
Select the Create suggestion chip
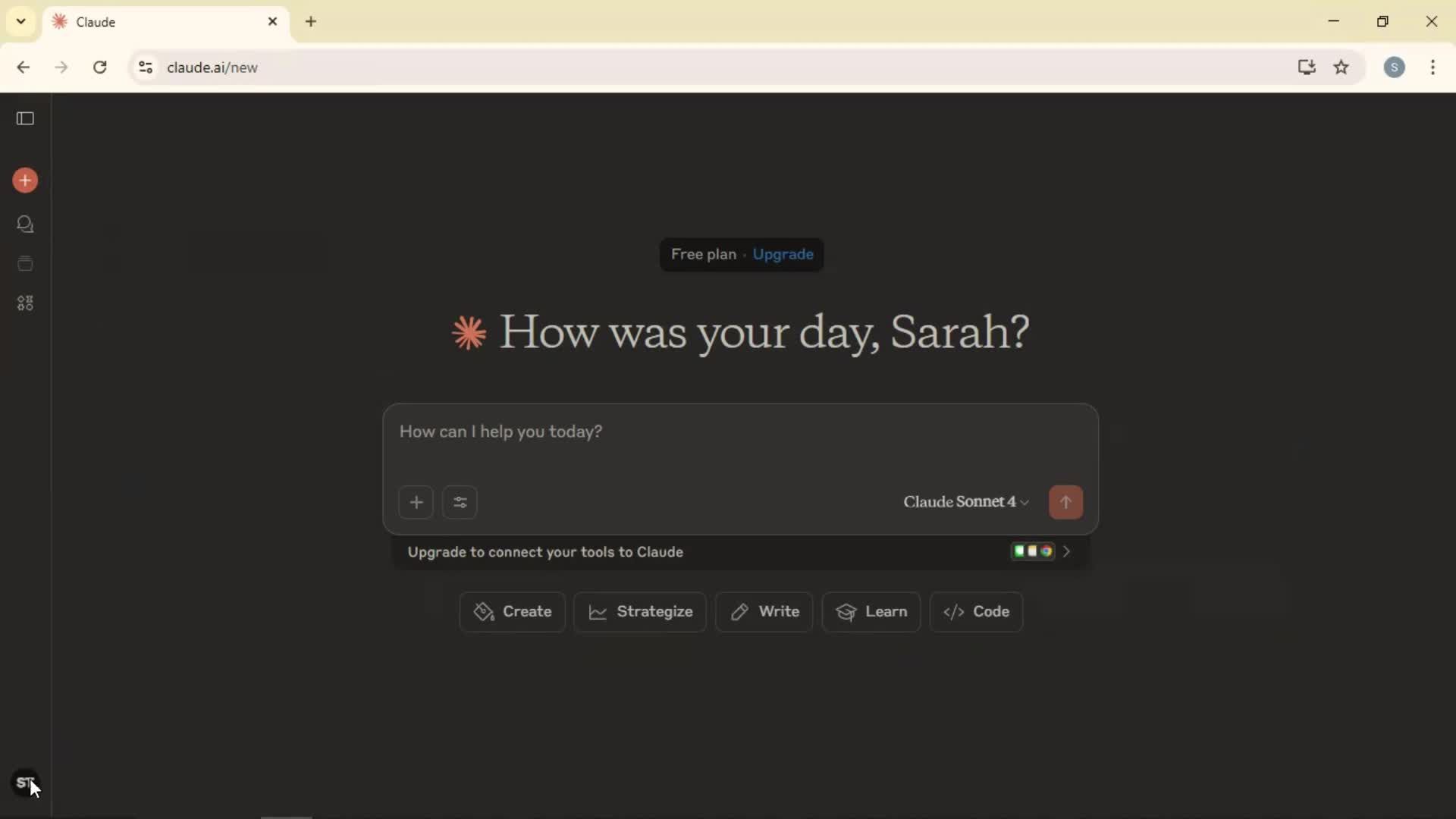(513, 612)
